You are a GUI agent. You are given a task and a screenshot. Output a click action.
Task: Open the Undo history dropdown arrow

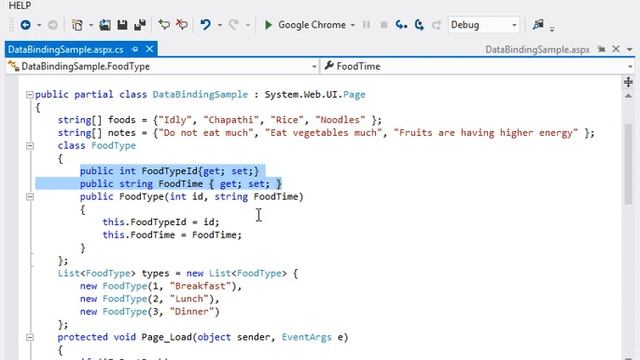(220, 25)
